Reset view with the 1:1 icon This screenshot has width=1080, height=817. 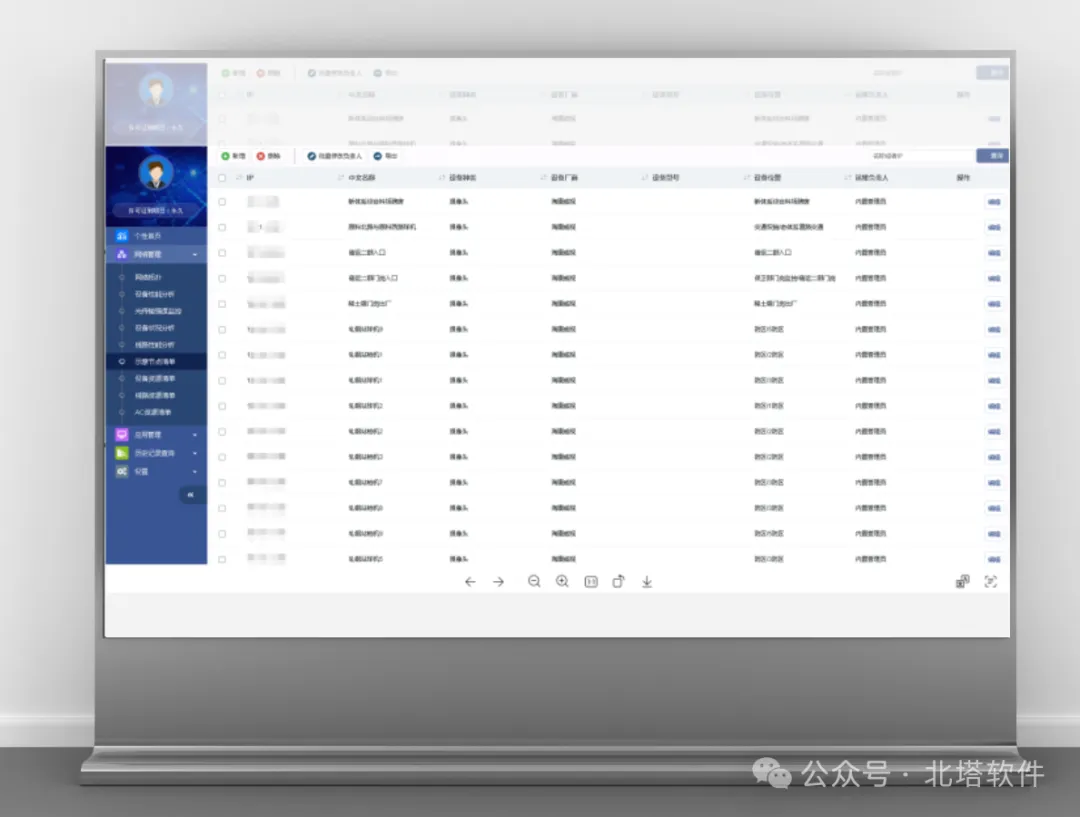pyautogui.click(x=591, y=582)
